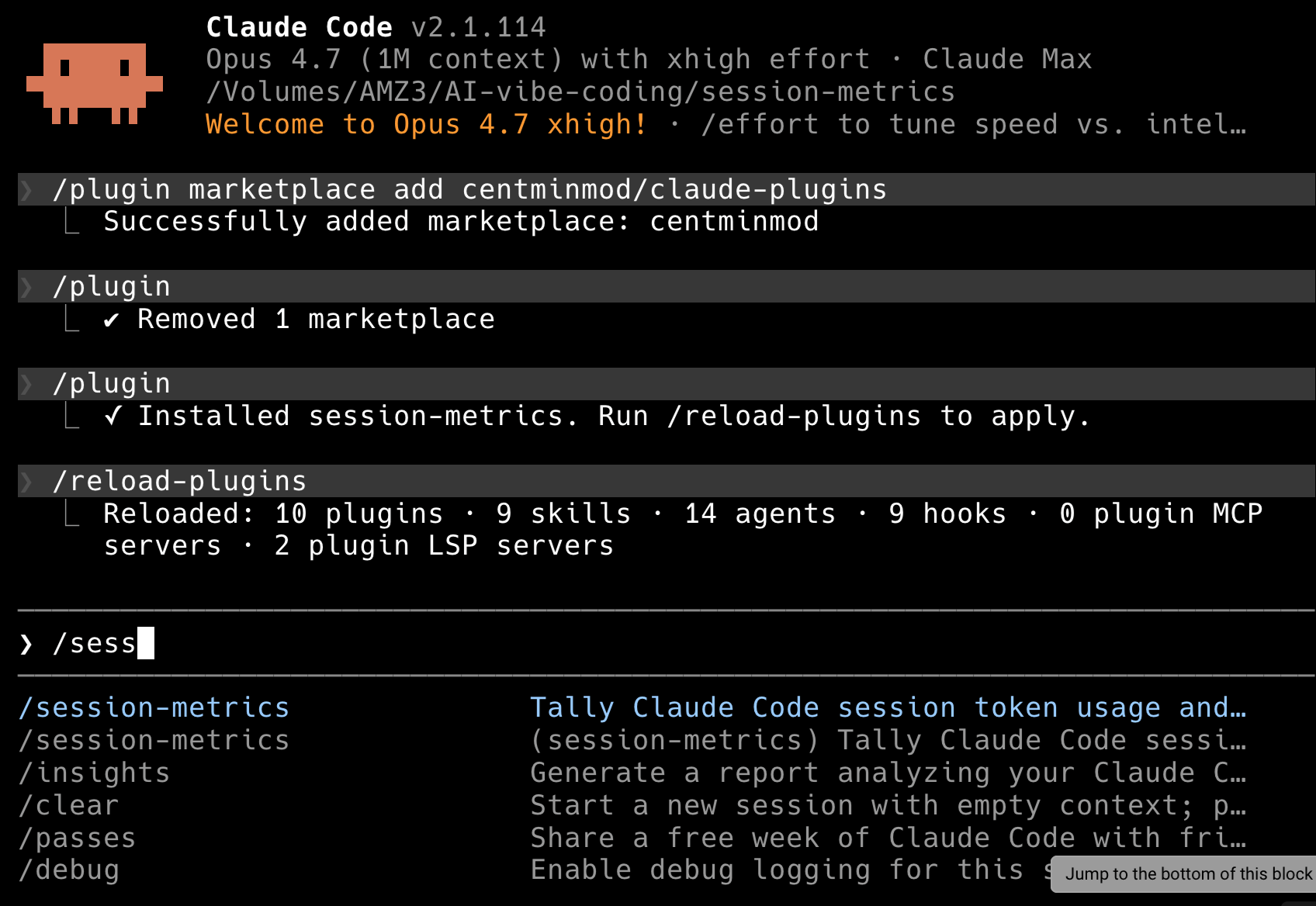Screen dimensions: 1316x906
Task: Click the chevron before /plugin marketplace add
Action: pyautogui.click(x=26, y=190)
